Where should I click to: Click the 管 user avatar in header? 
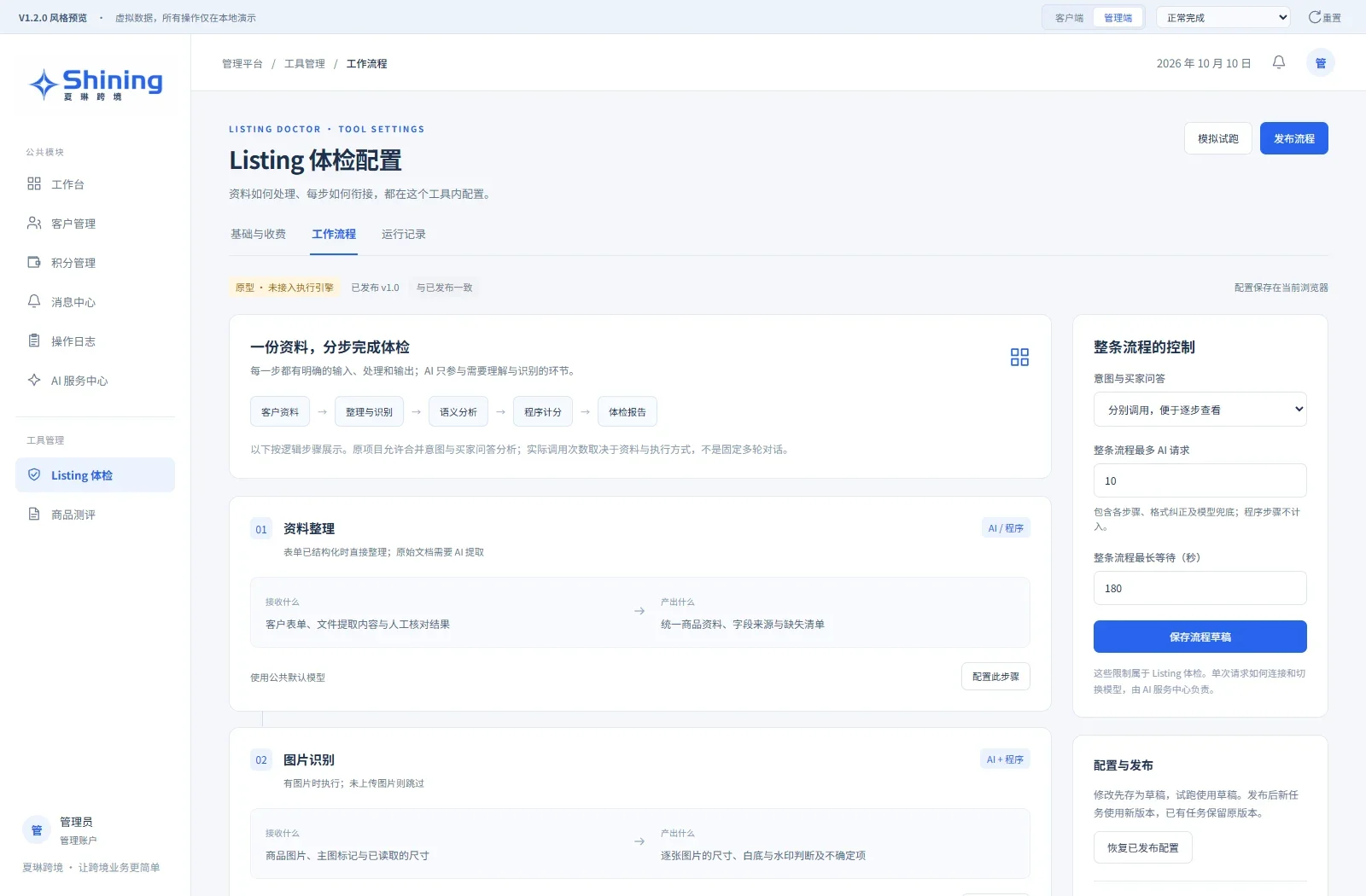1321,63
